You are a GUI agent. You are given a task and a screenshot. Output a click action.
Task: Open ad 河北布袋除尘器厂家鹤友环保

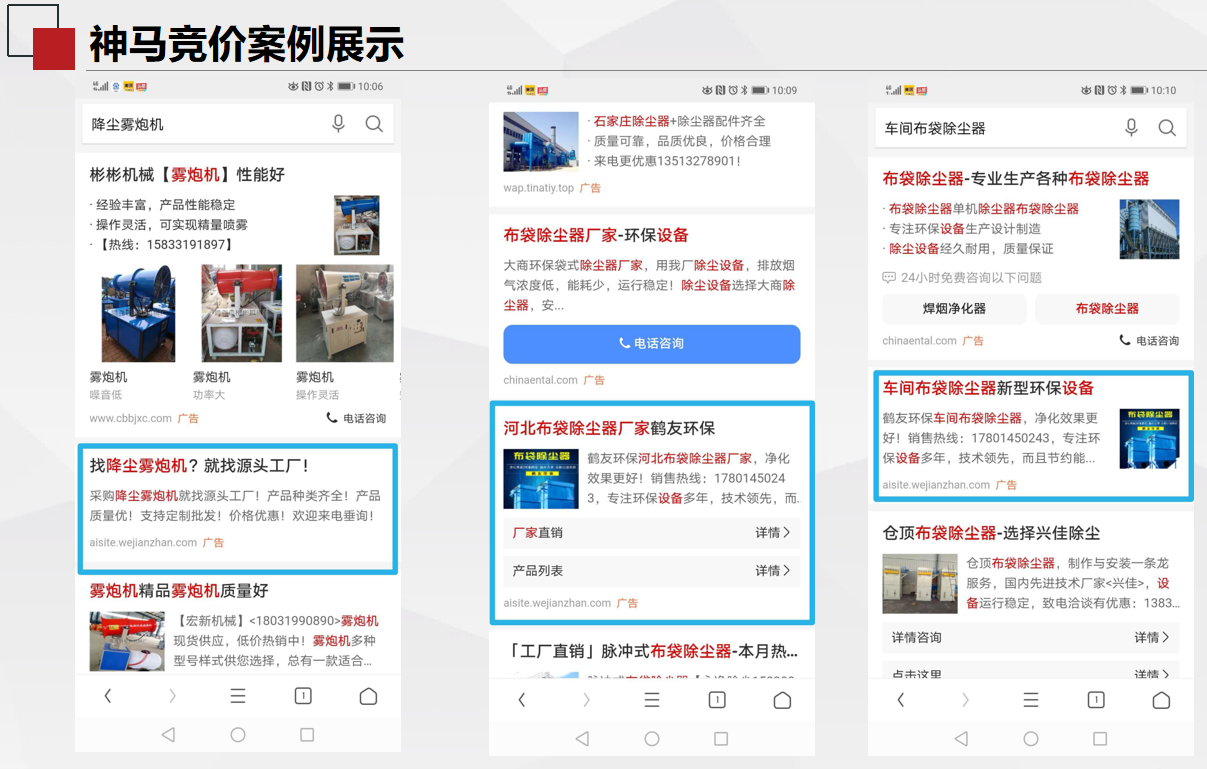pos(609,429)
